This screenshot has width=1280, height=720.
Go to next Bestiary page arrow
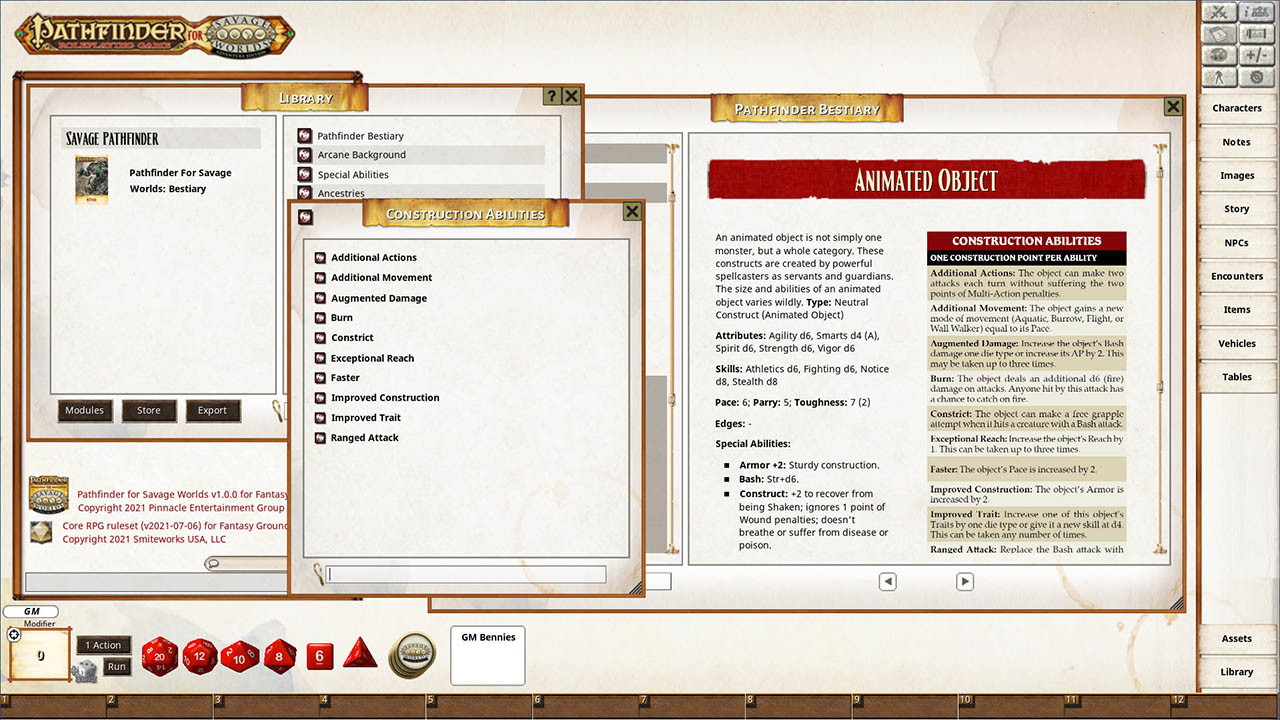[x=964, y=581]
